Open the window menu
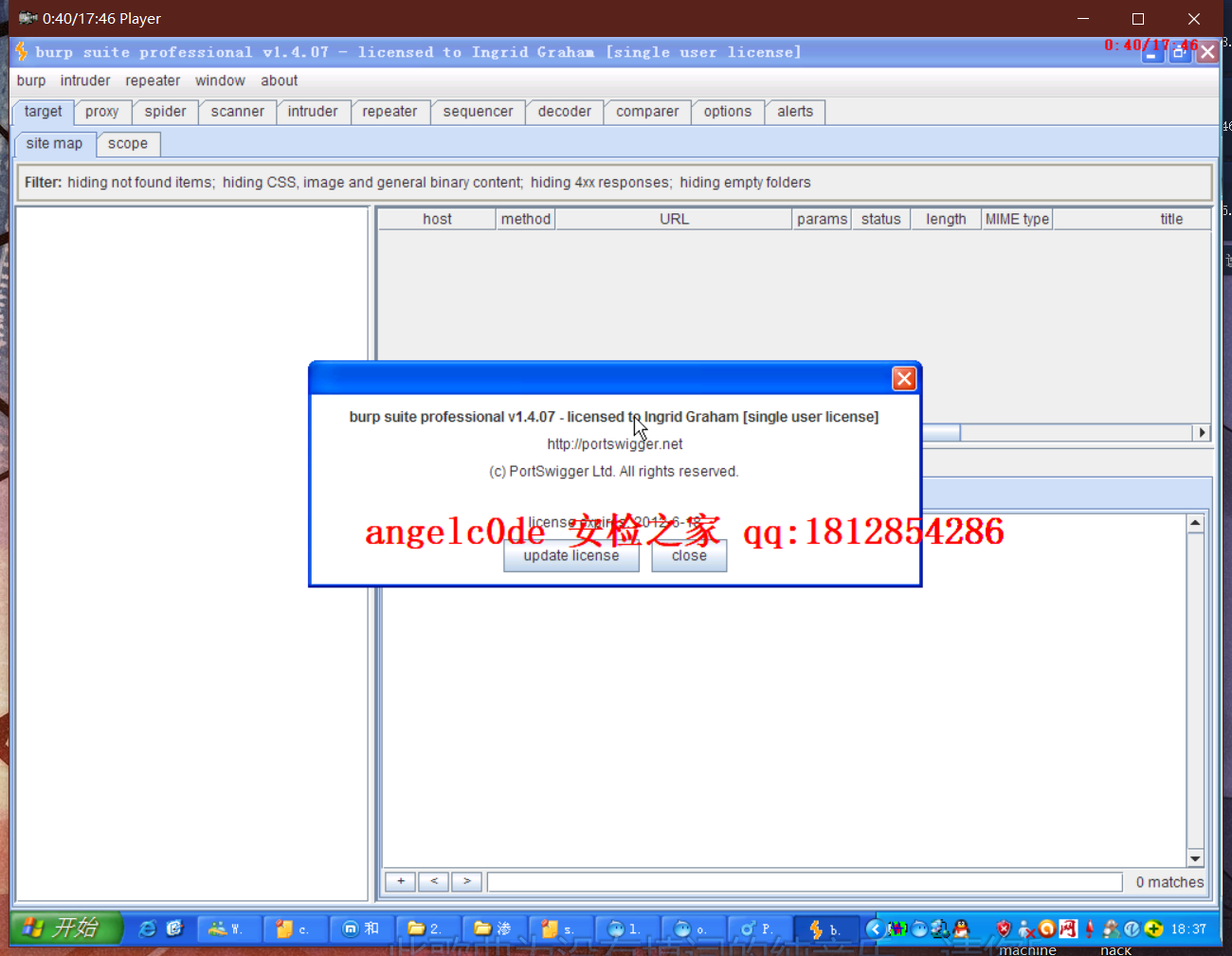1232x956 pixels. click(x=221, y=81)
